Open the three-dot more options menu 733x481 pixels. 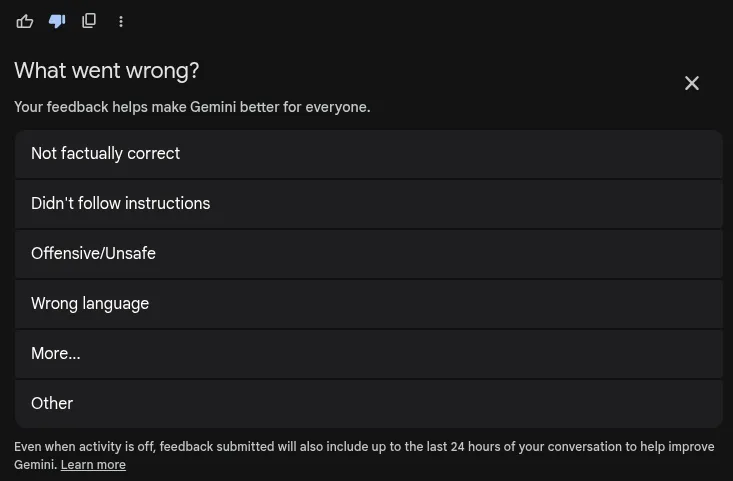(x=121, y=21)
